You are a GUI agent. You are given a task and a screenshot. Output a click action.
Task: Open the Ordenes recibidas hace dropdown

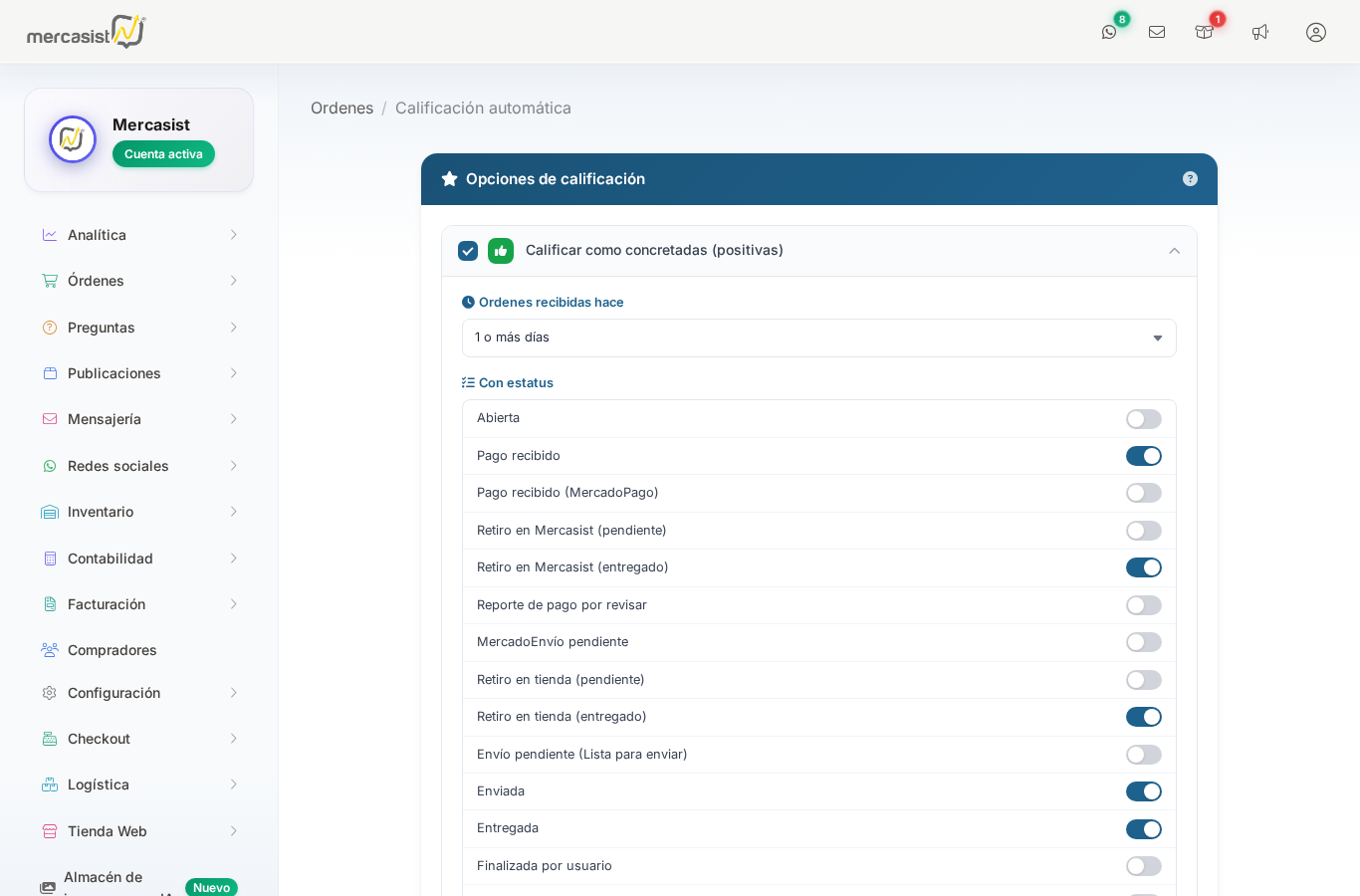(818, 338)
